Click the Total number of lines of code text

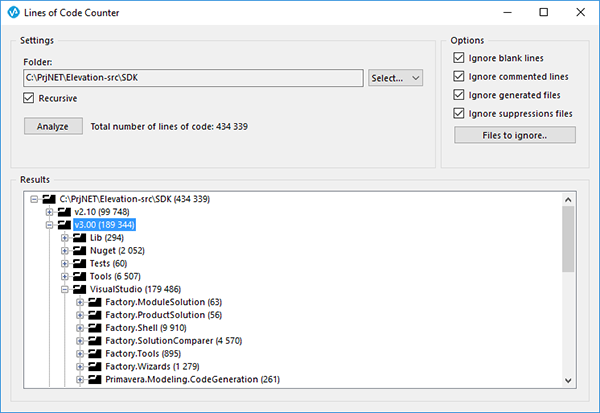(x=169, y=126)
